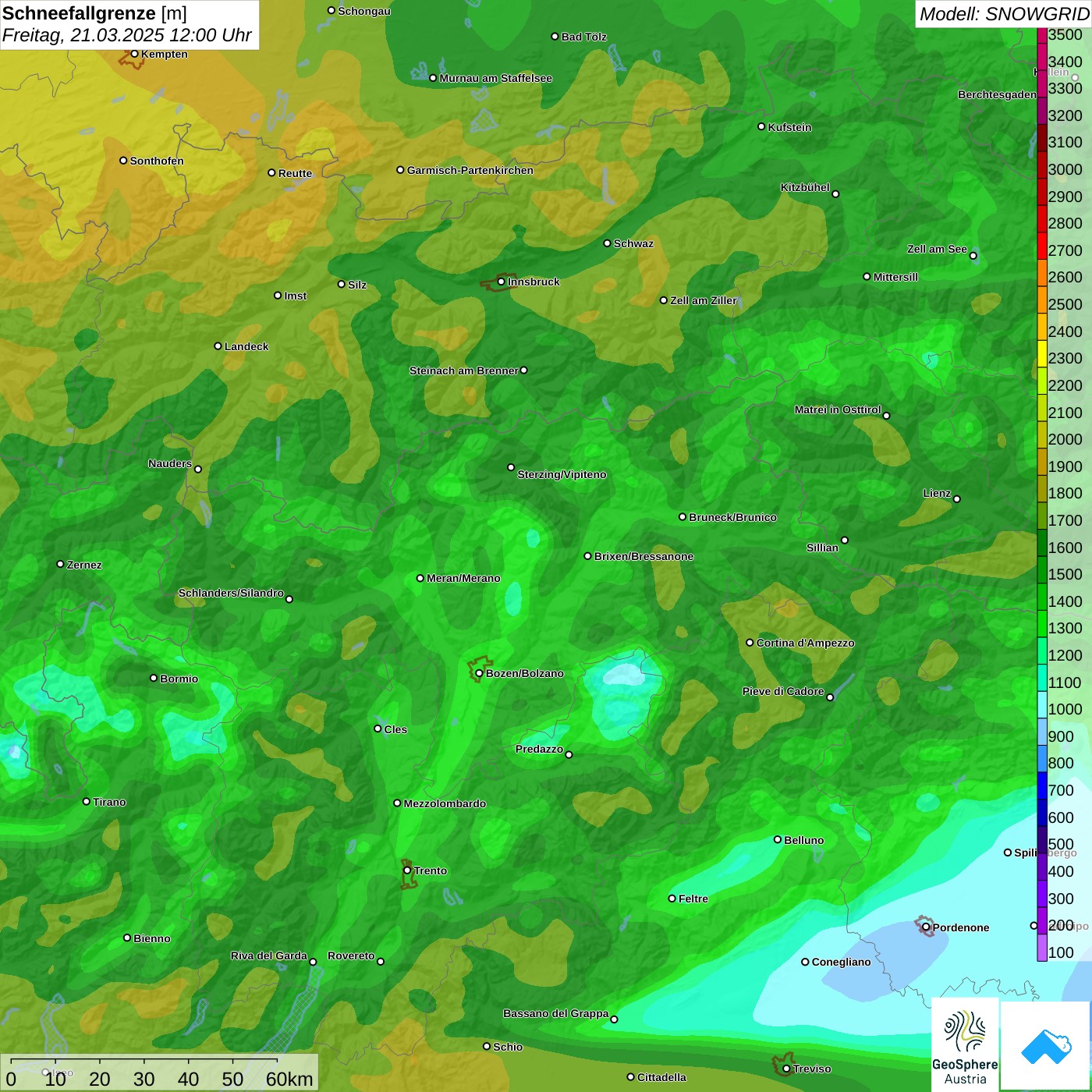The width and height of the screenshot is (1092, 1092).
Task: Click the Schlanders/Silandro label
Action: pos(231,593)
